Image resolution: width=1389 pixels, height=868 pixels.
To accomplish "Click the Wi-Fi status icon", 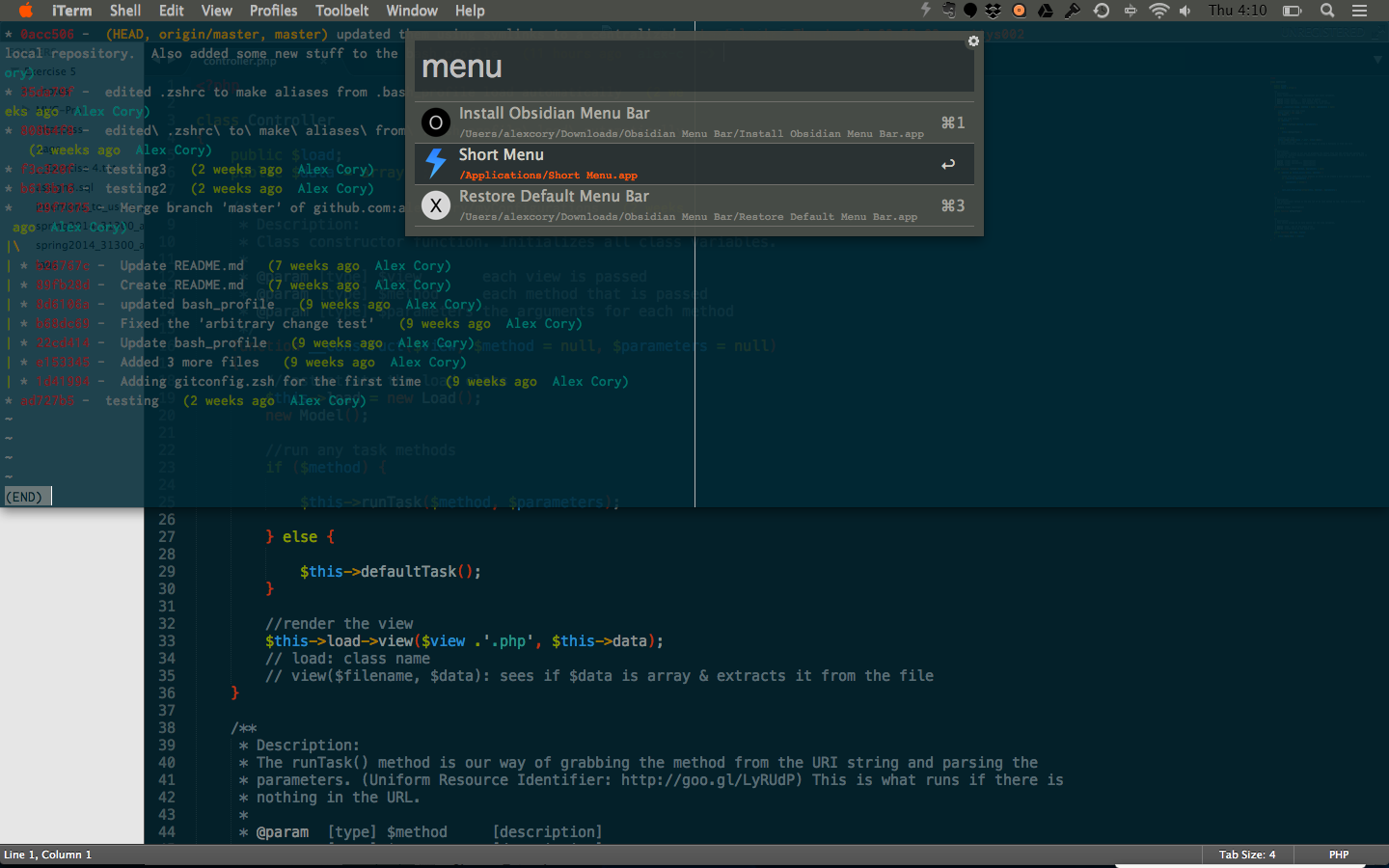I will pos(1158,11).
